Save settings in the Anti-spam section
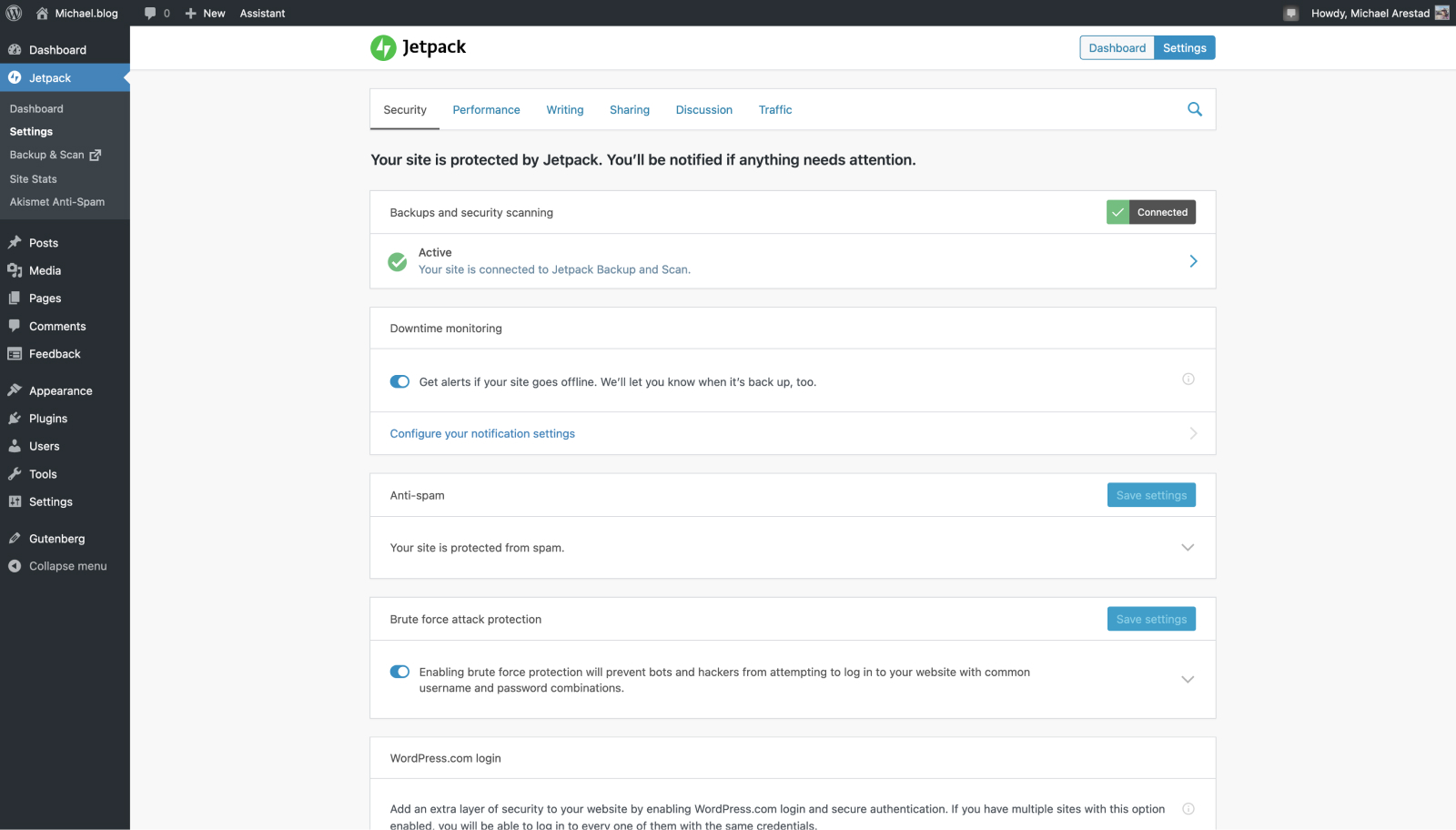 coord(1151,495)
